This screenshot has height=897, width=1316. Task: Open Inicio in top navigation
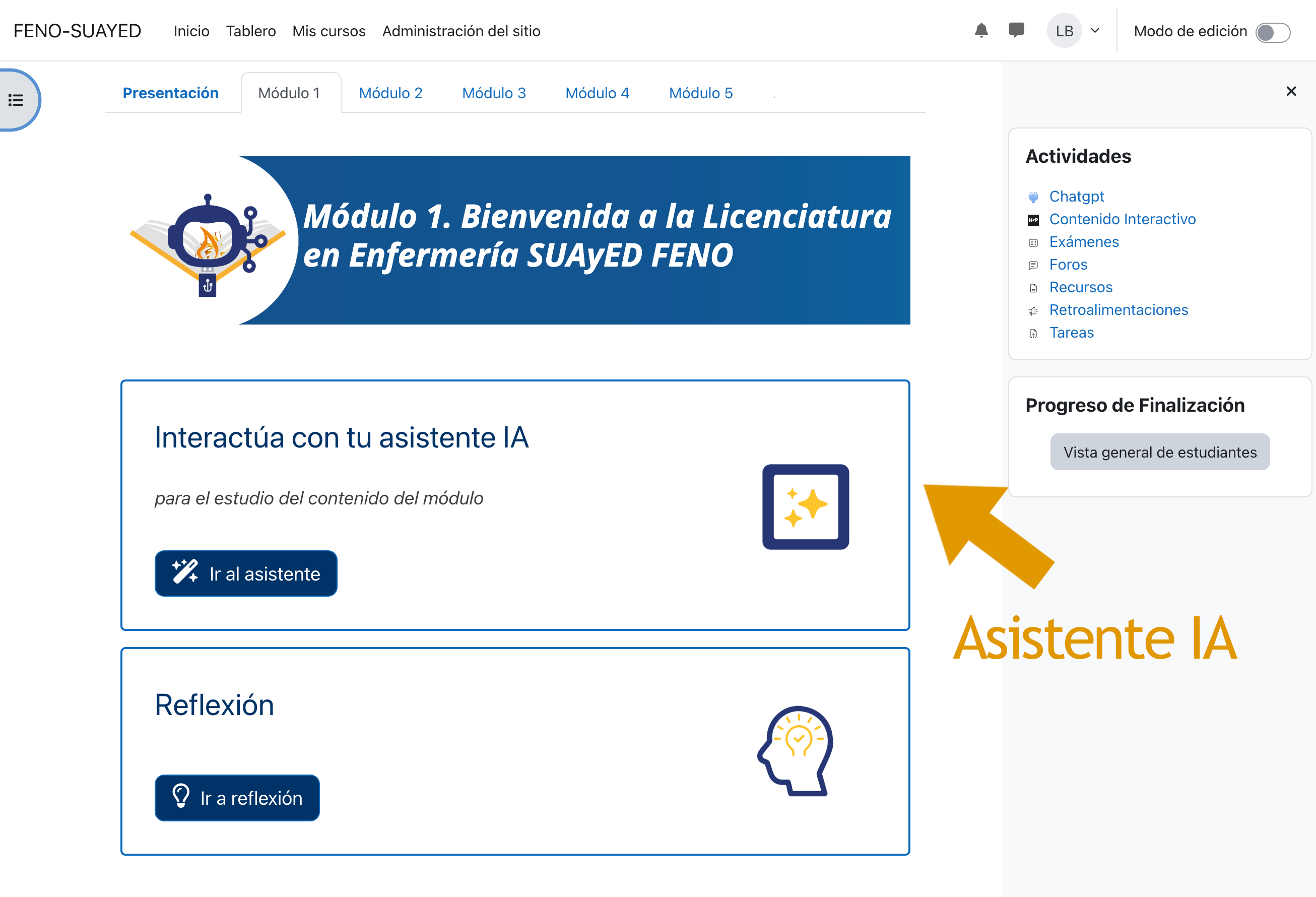click(191, 31)
